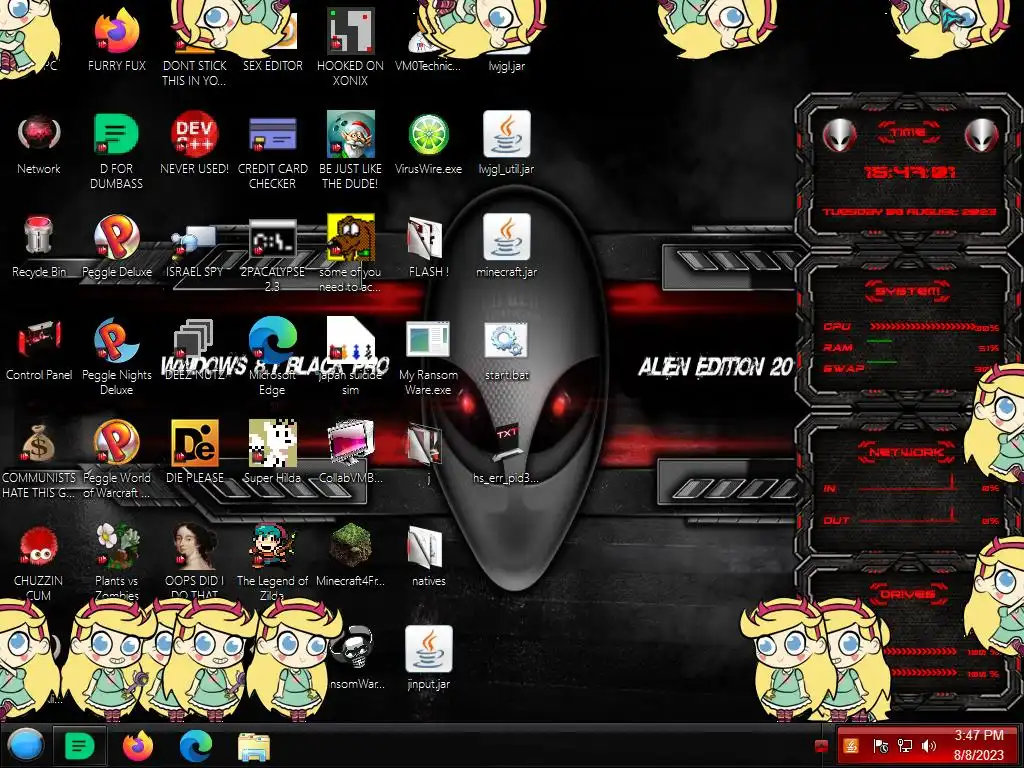Screen dimensions: 1024x768
Task: Click the TIME widget clock display
Action: pyautogui.click(x=909, y=172)
